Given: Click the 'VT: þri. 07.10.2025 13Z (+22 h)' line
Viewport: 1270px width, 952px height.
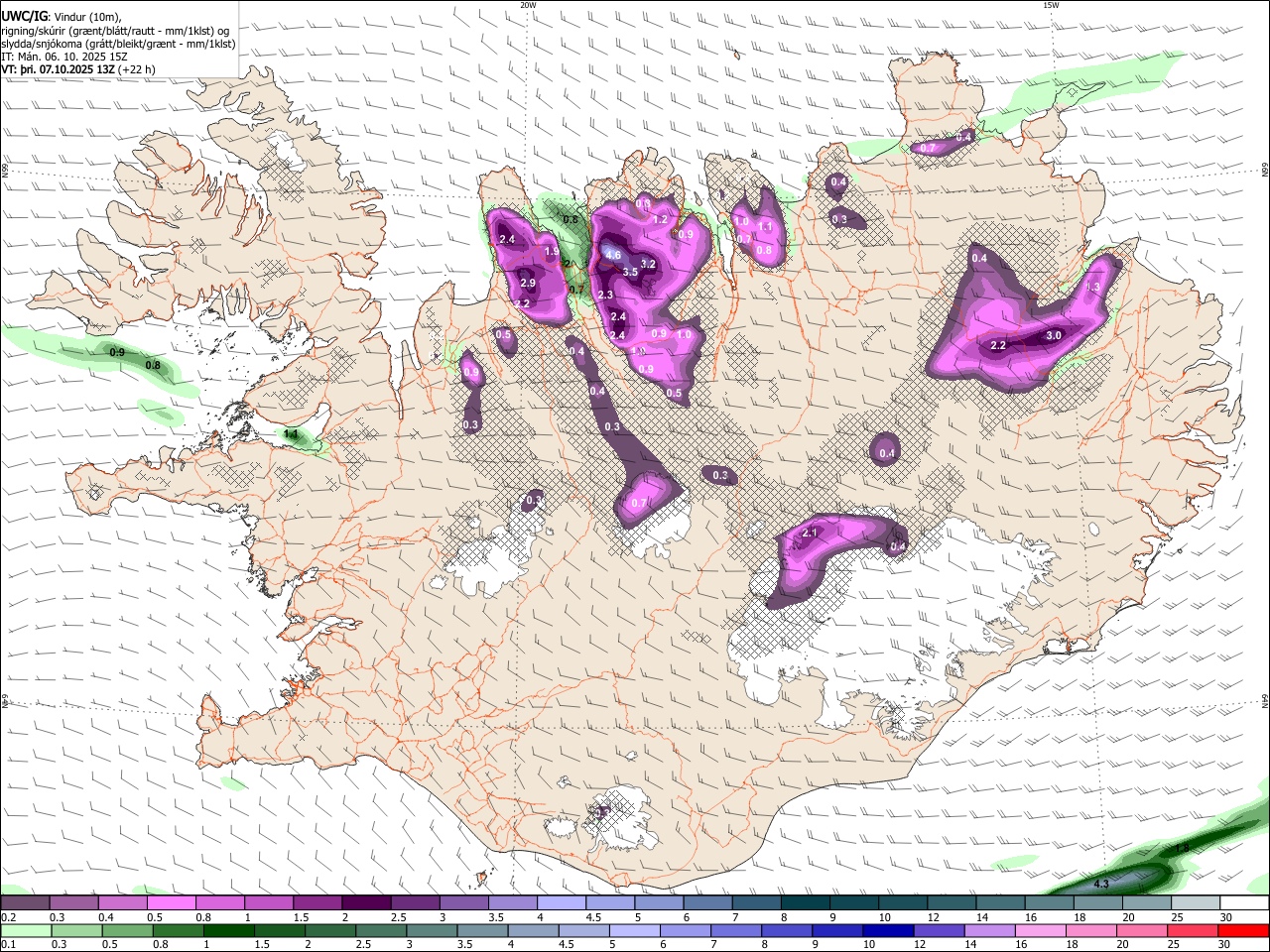Looking at the screenshot, I should [78, 69].
